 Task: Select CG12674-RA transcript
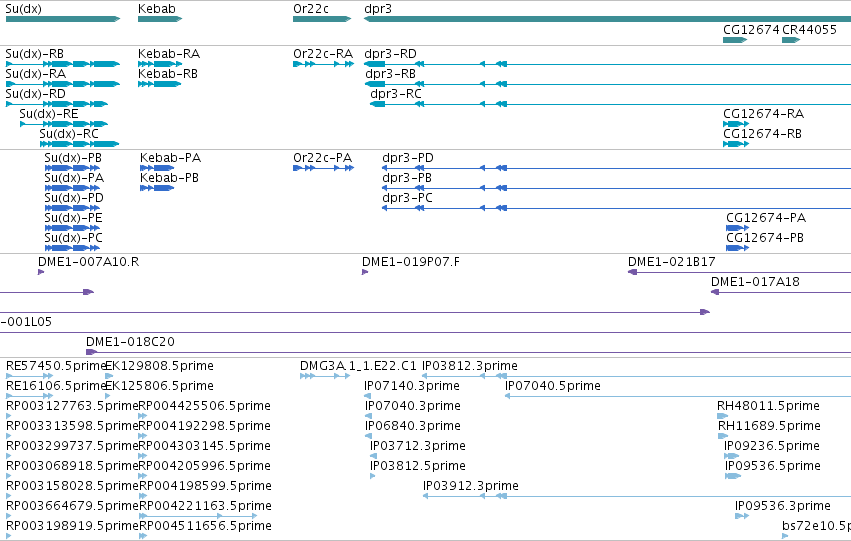[736, 124]
